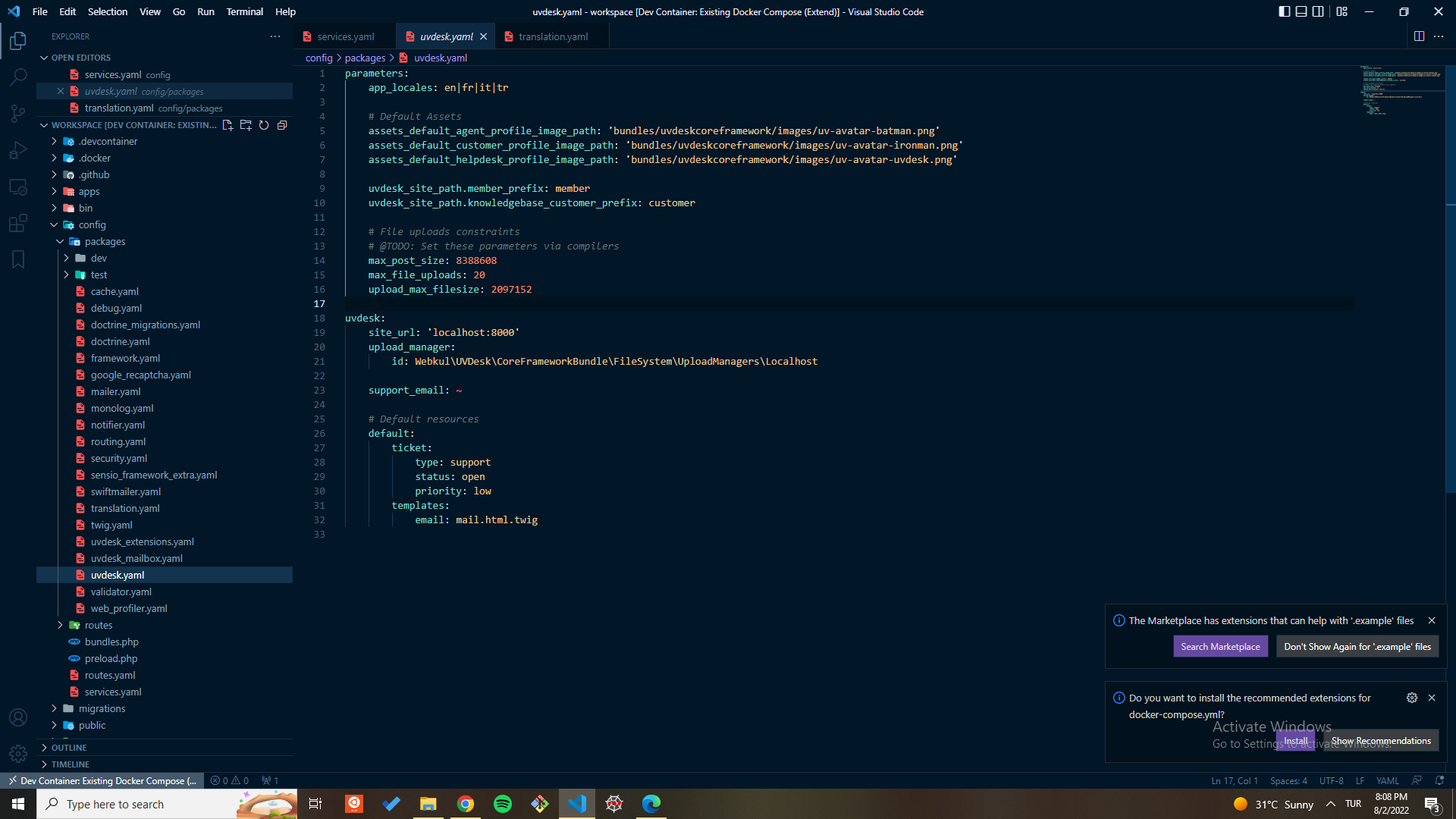
Task: Open the Run and Debug view
Action: pyautogui.click(x=18, y=150)
